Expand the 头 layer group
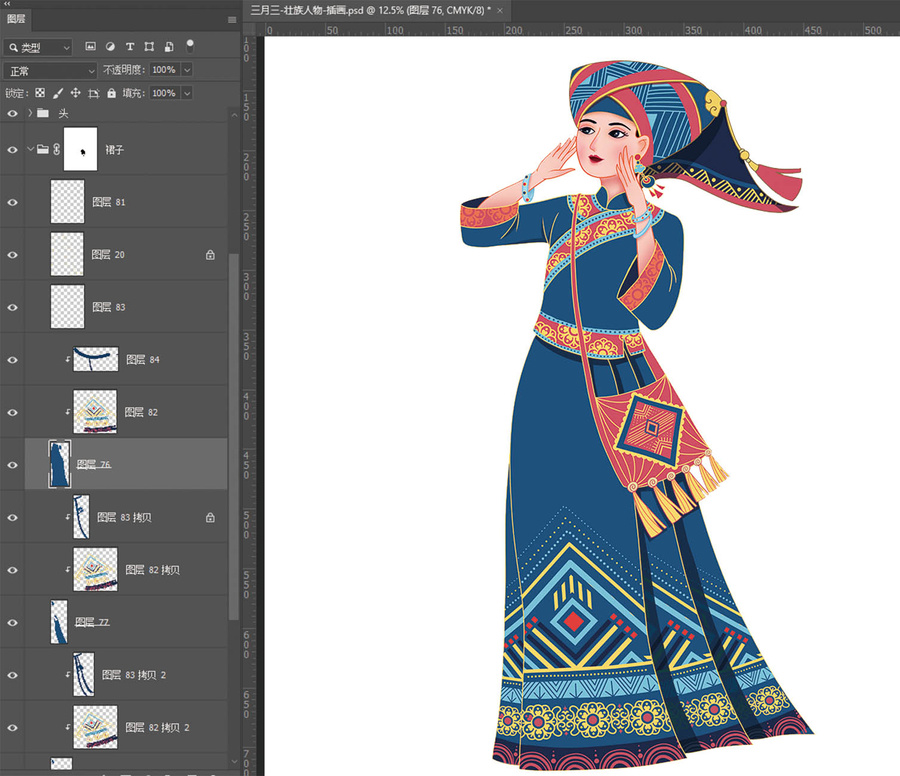This screenshot has height=776, width=900. pos(30,113)
